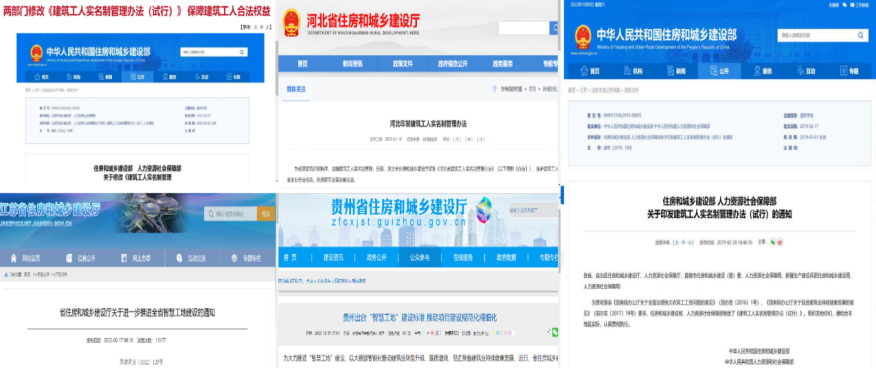The height and width of the screenshot is (369, 876).
Task: Click the 网上办事 icon on the Jiangsu page
Action: pos(123,258)
